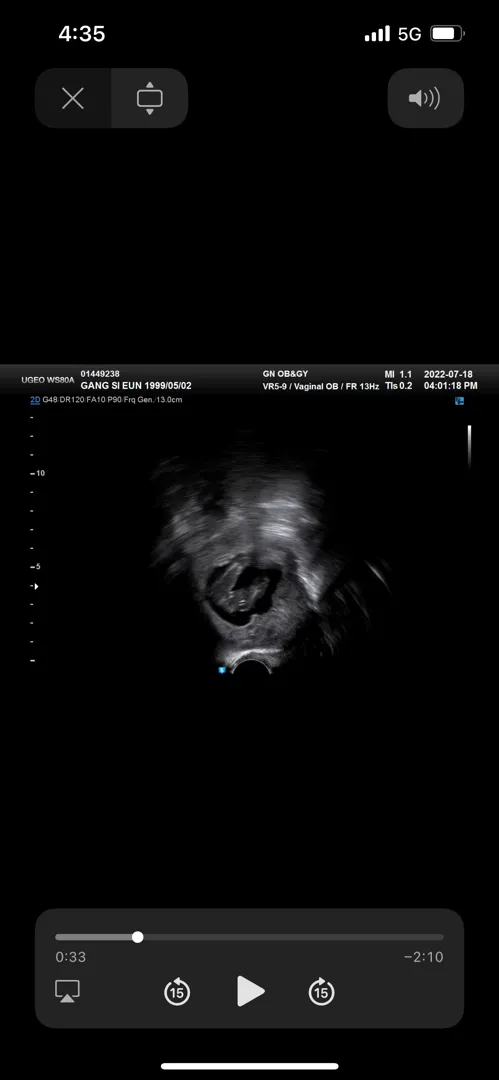The height and width of the screenshot is (1080, 499).
Task: Rewind 15 seconds
Action: click(x=177, y=992)
